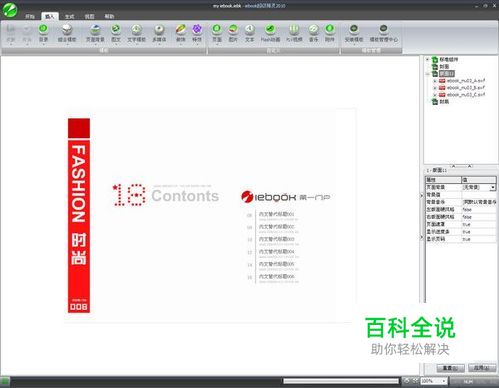The height and width of the screenshot is (388, 499).
Task: Click the green icon at status bar left
Action: click(5, 381)
